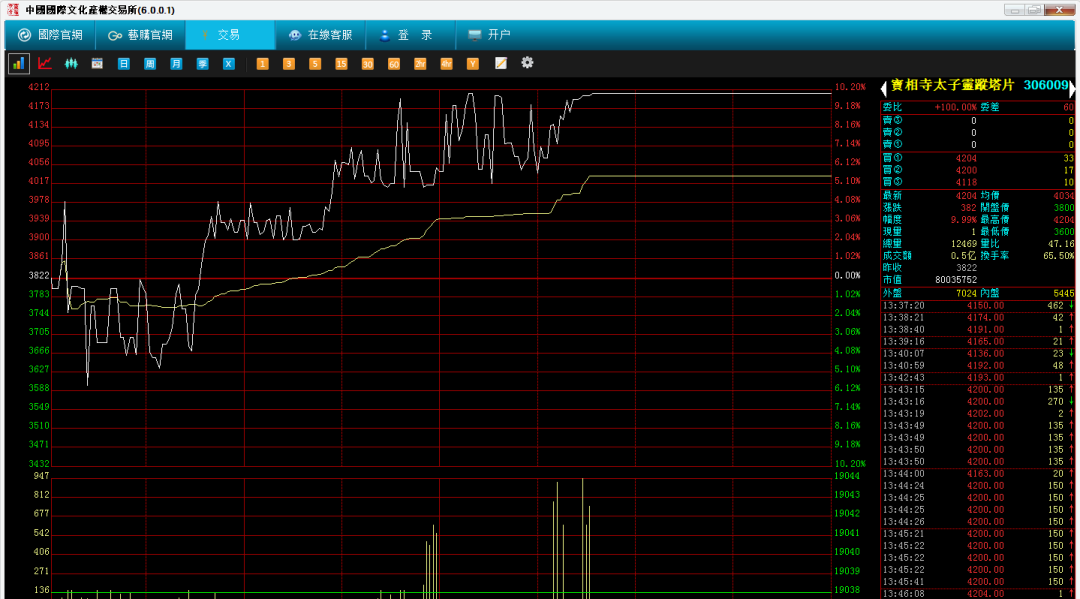Click the 947 volume axis label
1080x599 pixels.
point(41,476)
